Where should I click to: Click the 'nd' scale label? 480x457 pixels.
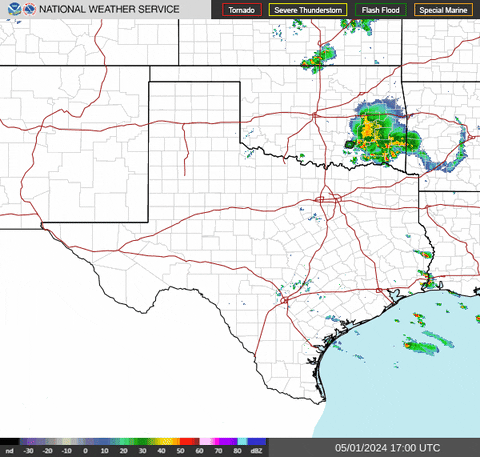pos(9,451)
